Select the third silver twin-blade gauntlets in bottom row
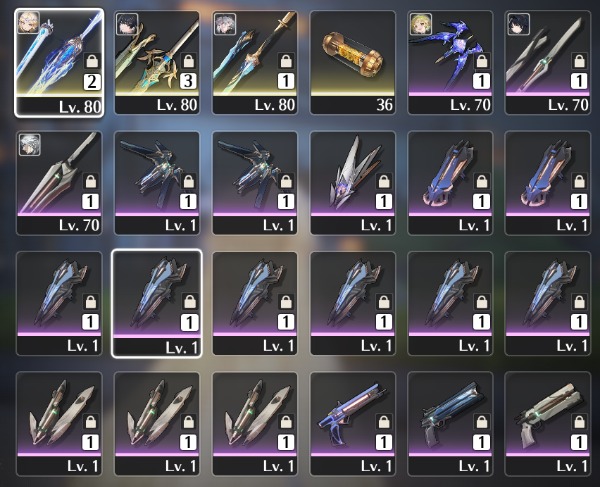Viewport: 600px width, 487px height. (x=254, y=423)
